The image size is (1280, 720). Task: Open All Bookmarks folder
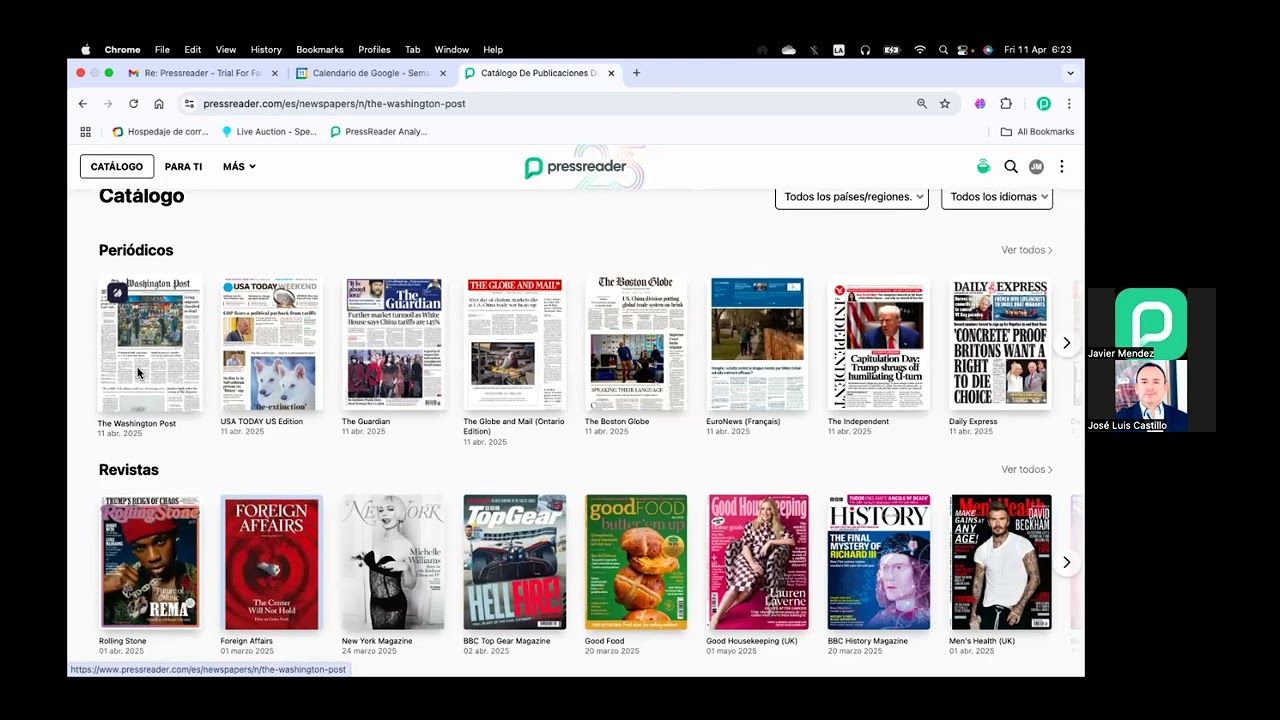[x=1037, y=132]
